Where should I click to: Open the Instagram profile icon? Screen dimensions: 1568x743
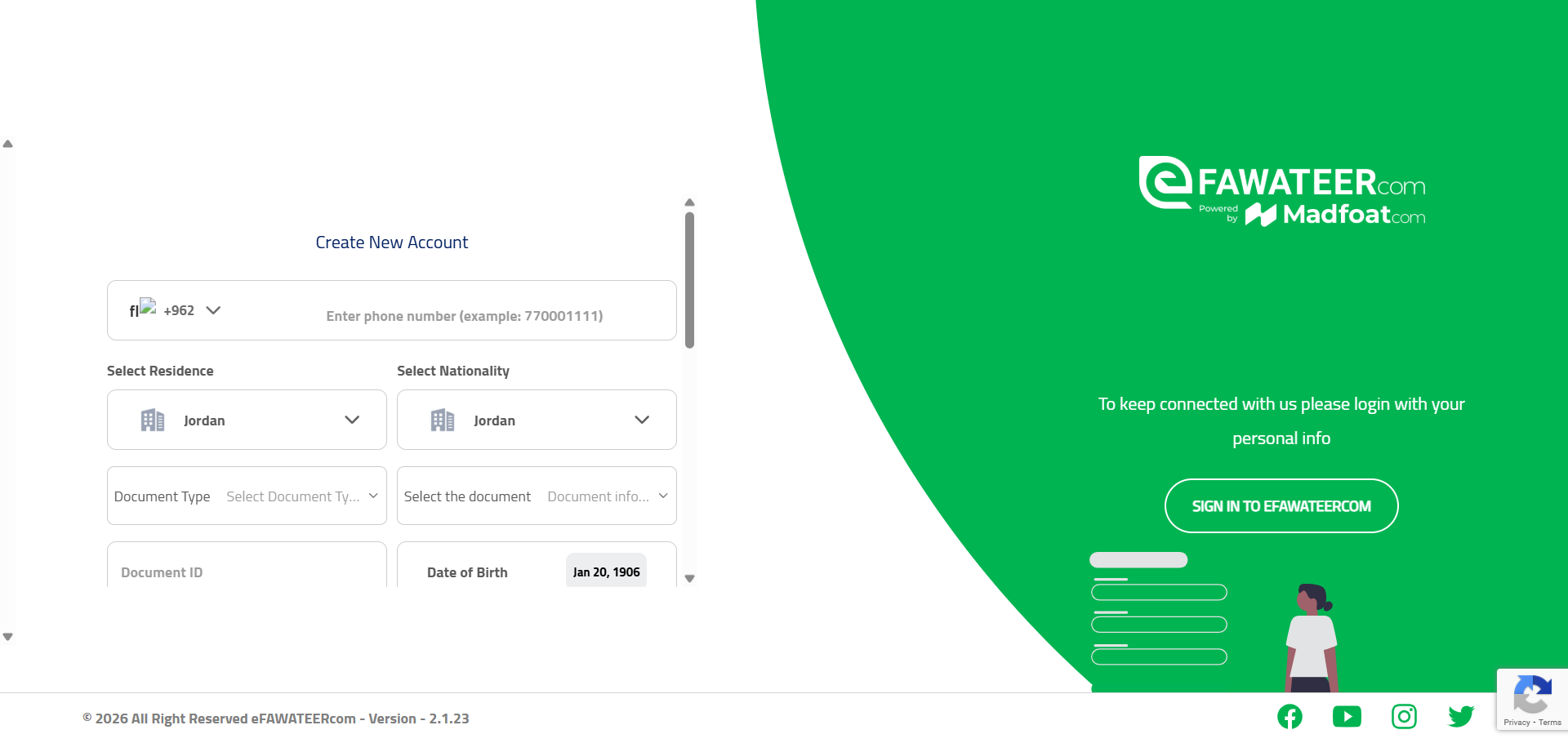[x=1404, y=717]
